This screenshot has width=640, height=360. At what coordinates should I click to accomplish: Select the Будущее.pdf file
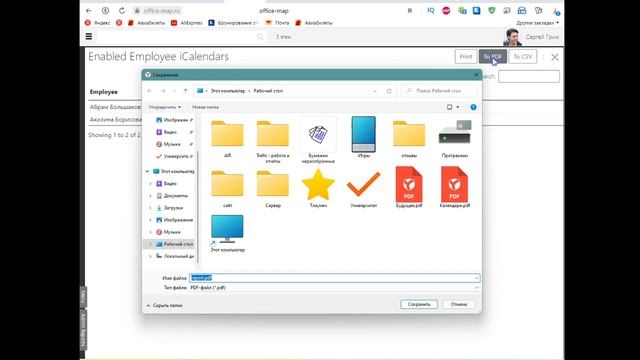(x=409, y=187)
